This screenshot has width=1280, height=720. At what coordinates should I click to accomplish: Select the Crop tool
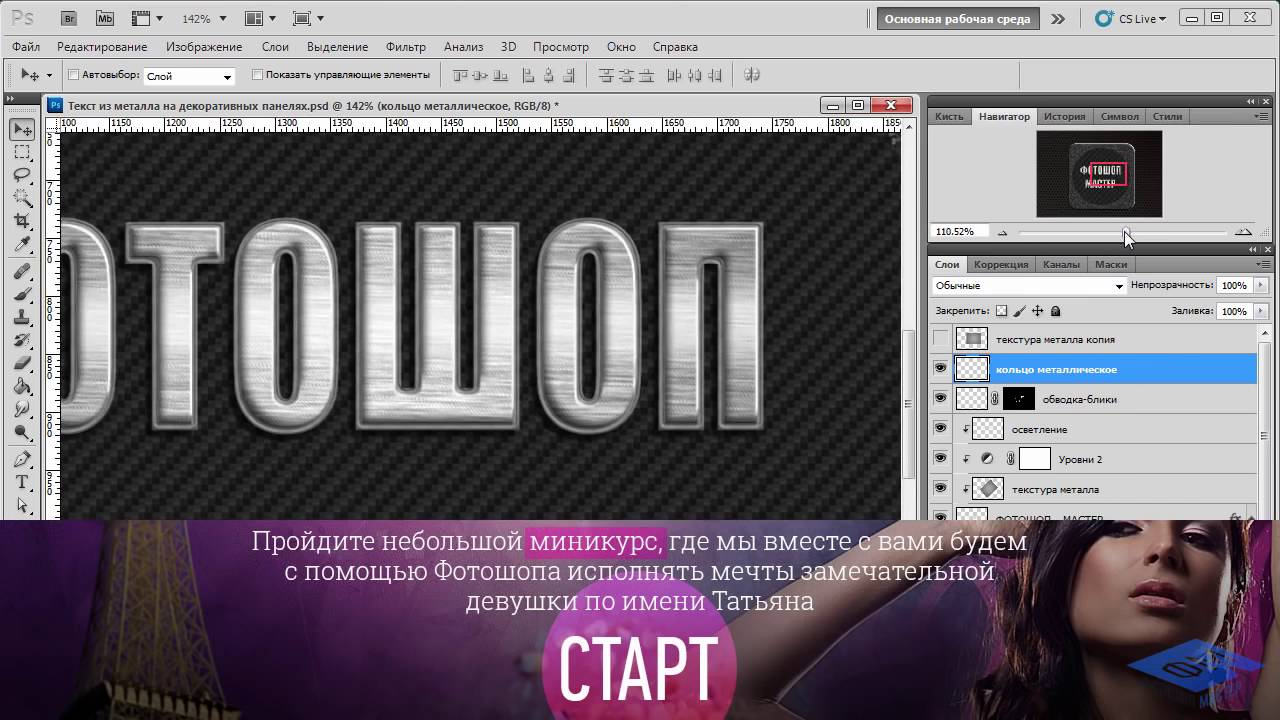pyautogui.click(x=22, y=220)
